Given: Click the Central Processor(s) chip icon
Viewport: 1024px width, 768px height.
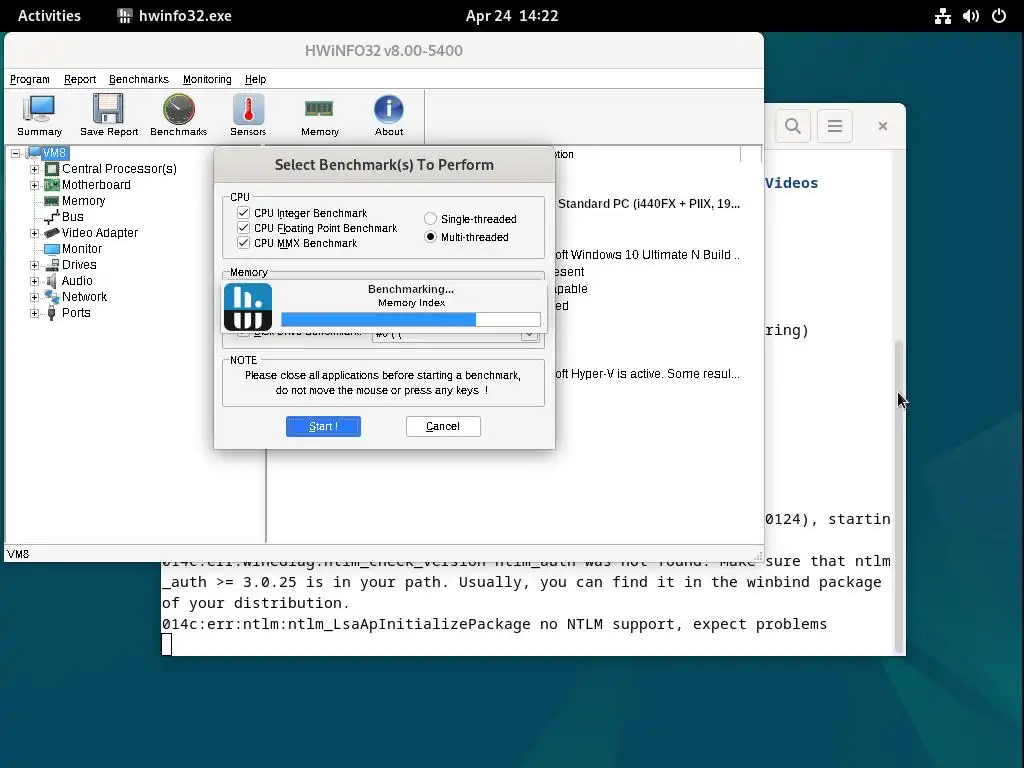Looking at the screenshot, I should click(x=52, y=169).
